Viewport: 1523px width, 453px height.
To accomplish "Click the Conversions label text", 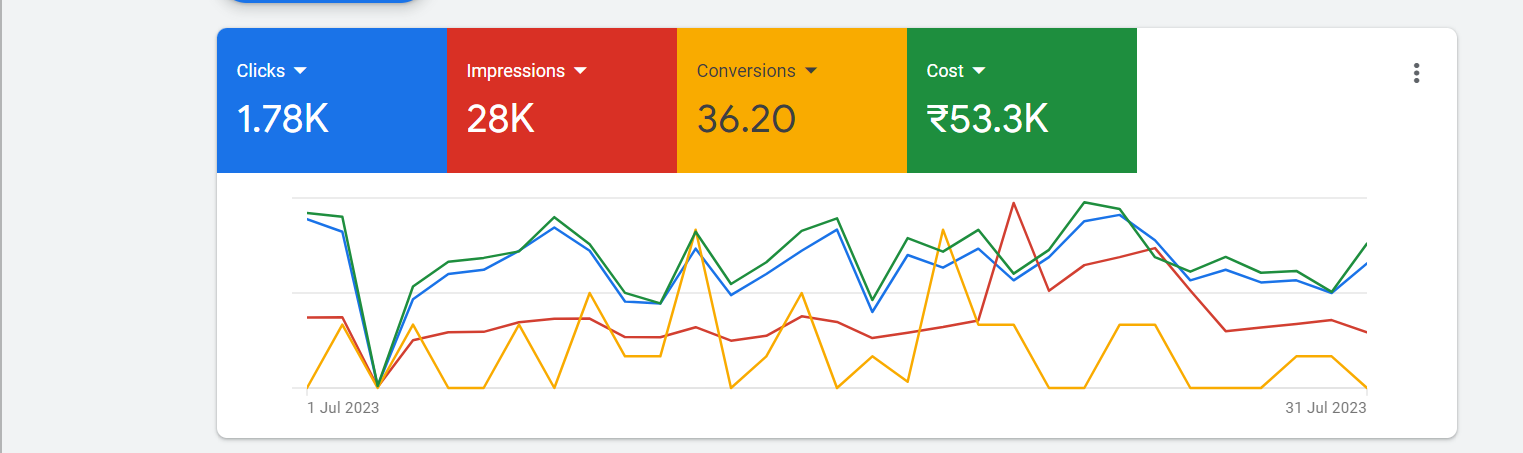I will [746, 71].
